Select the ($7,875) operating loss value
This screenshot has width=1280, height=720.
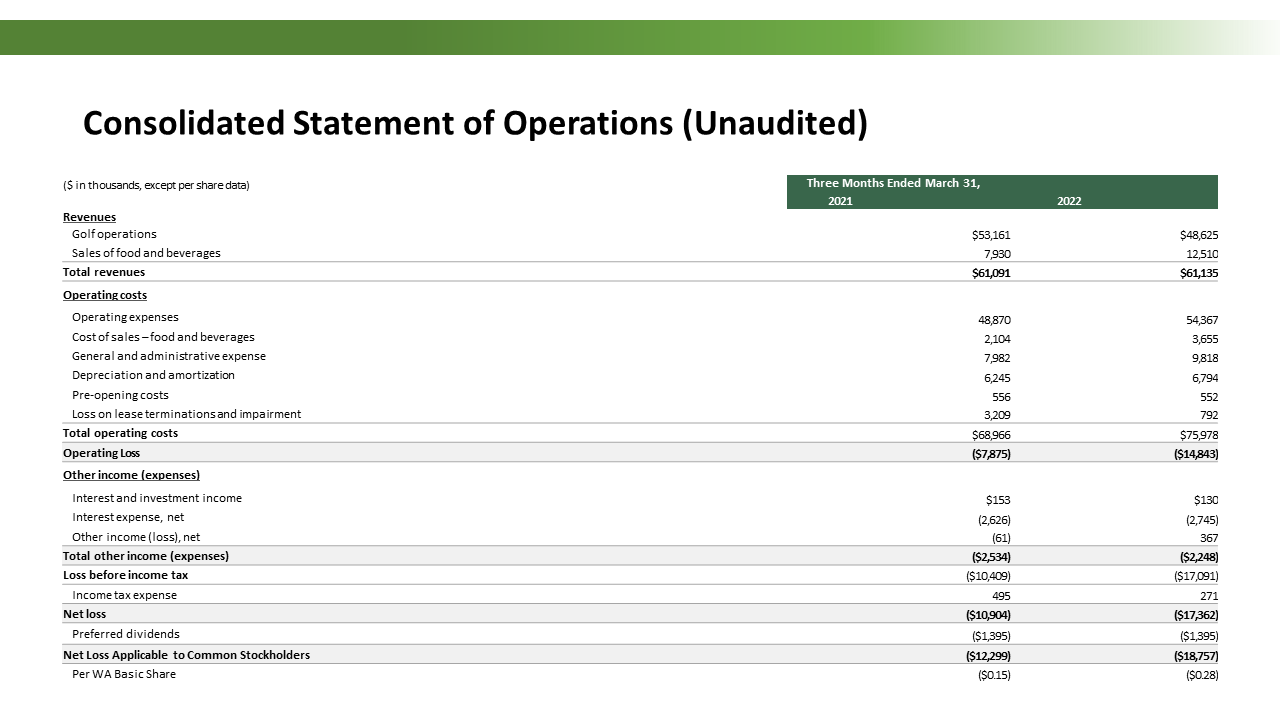(x=991, y=454)
